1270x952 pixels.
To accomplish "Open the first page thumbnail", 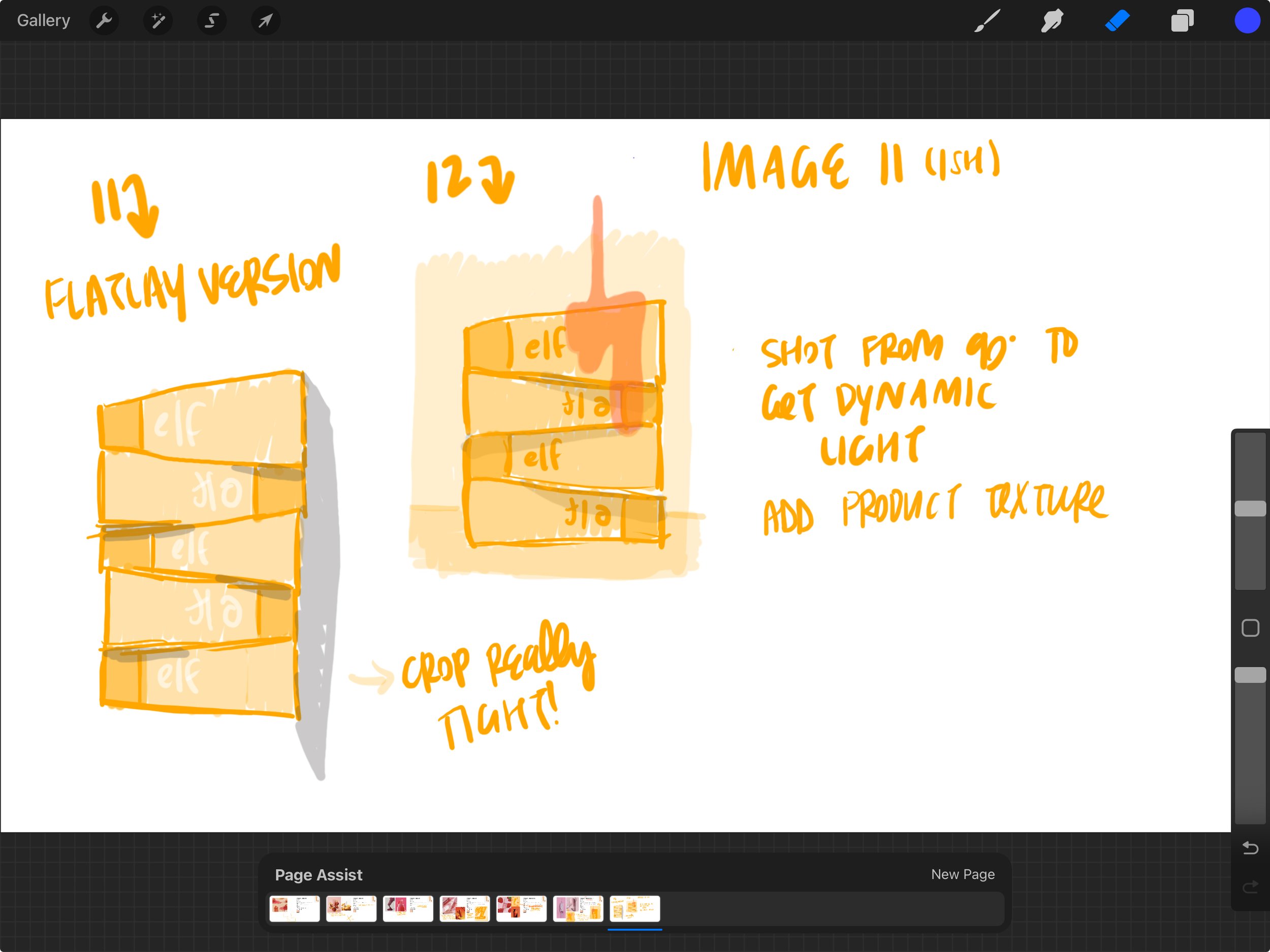I will [295, 908].
